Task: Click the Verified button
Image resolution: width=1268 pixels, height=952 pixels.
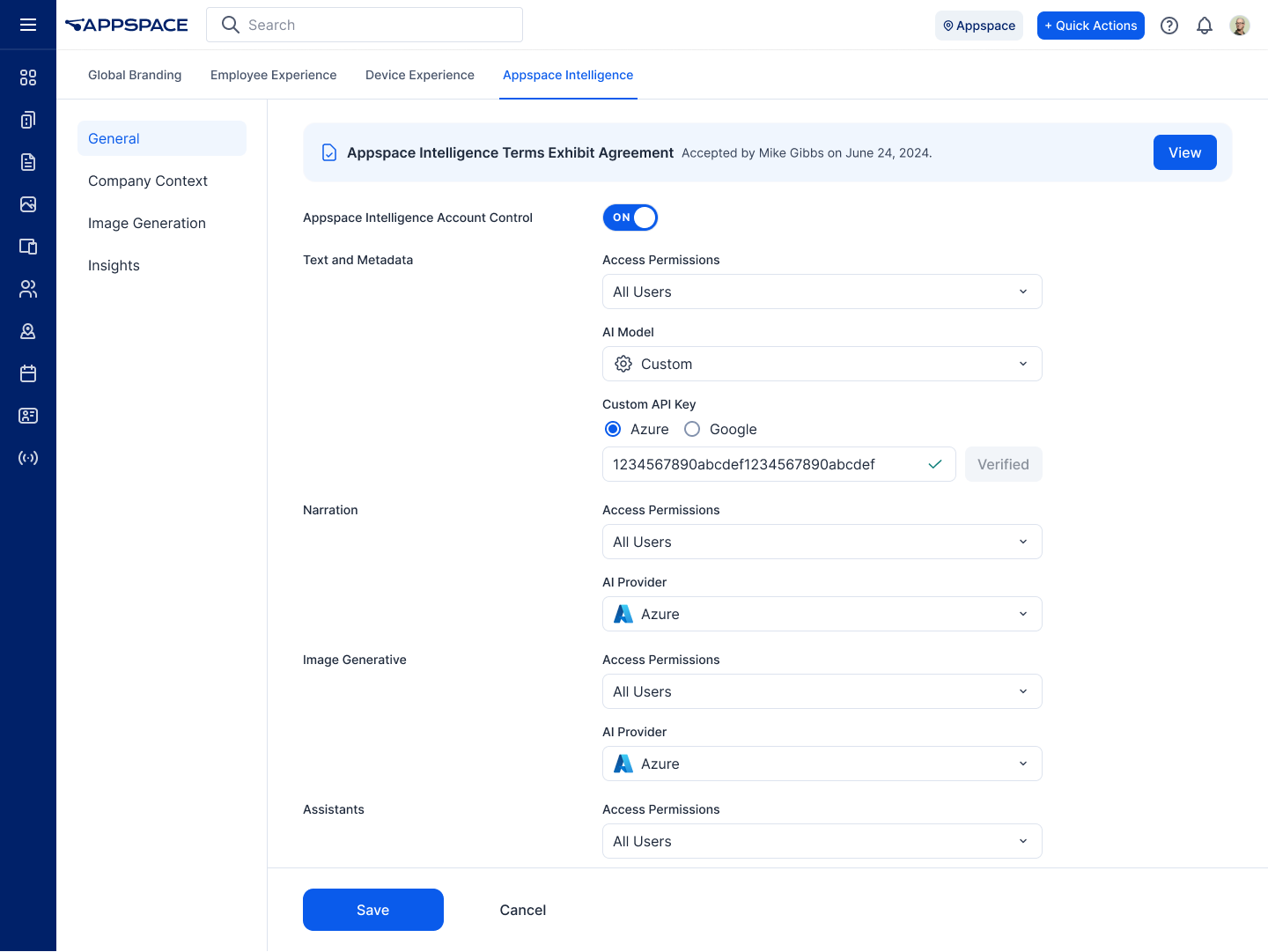Action: [1004, 464]
